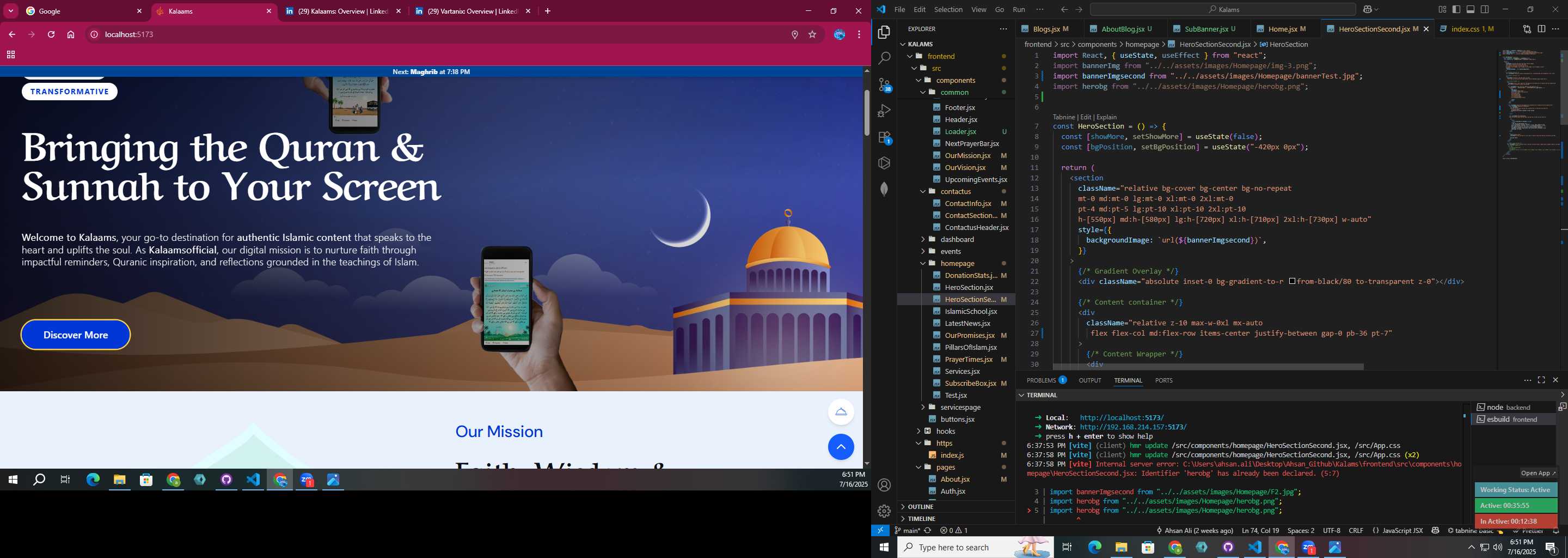
Task: Go back in VS Code navigation
Action: point(1064,10)
